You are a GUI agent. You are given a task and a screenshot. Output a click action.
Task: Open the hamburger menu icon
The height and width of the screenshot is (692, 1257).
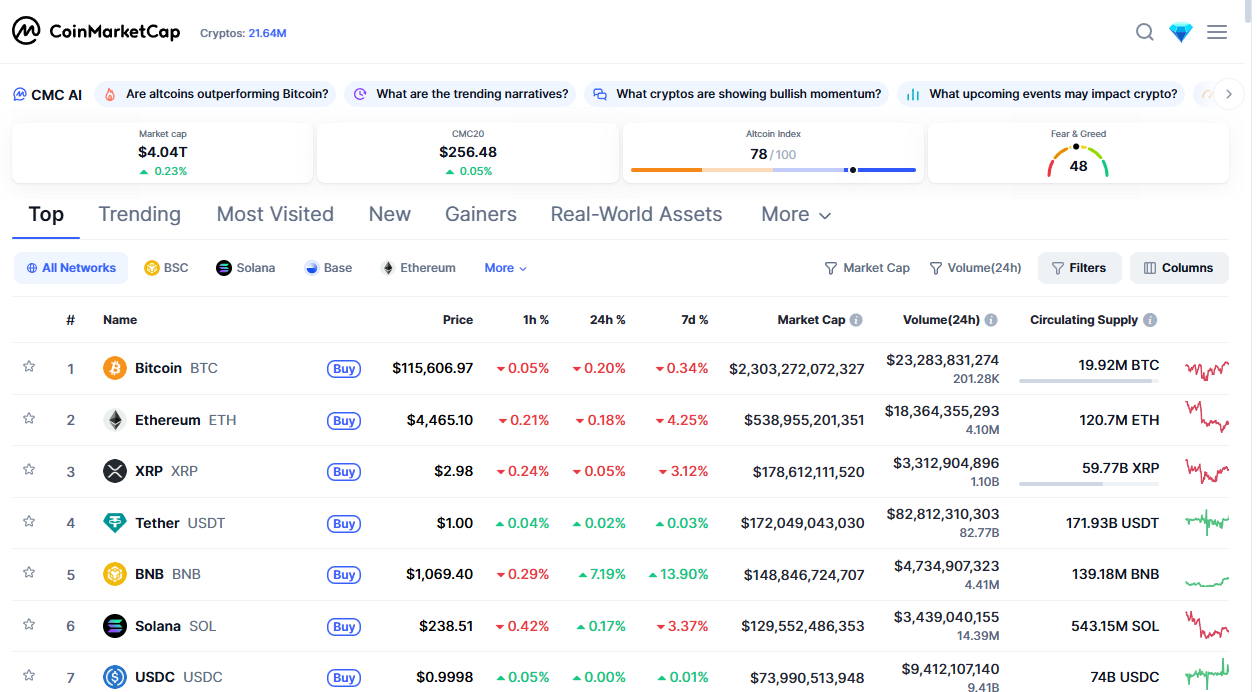coord(1217,32)
